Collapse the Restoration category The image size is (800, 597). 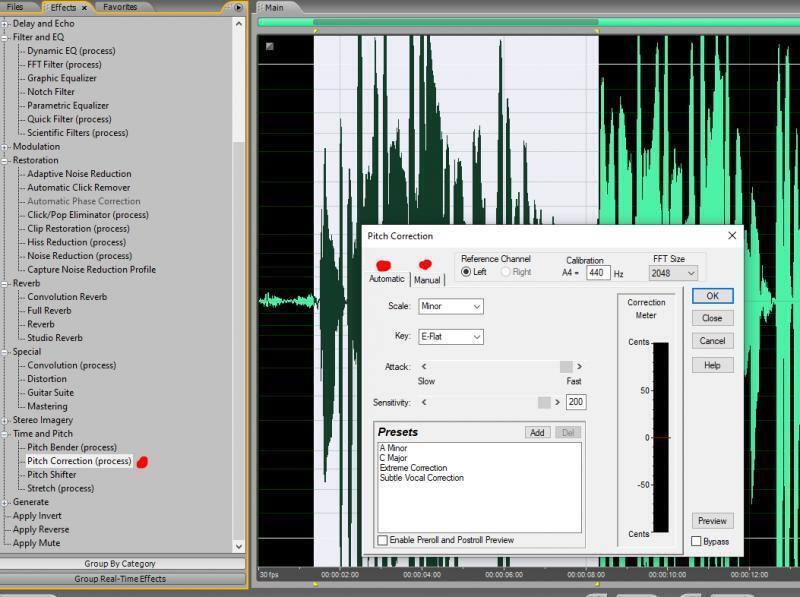pyautogui.click(x=5, y=160)
